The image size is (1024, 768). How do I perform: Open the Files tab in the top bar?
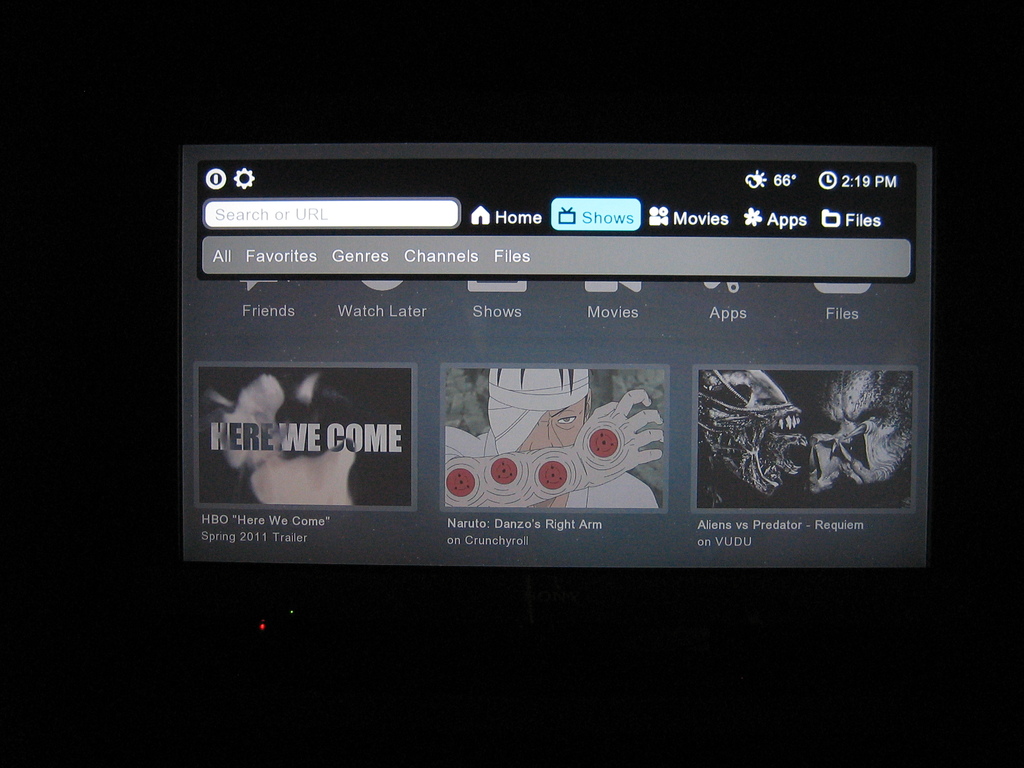click(x=851, y=219)
